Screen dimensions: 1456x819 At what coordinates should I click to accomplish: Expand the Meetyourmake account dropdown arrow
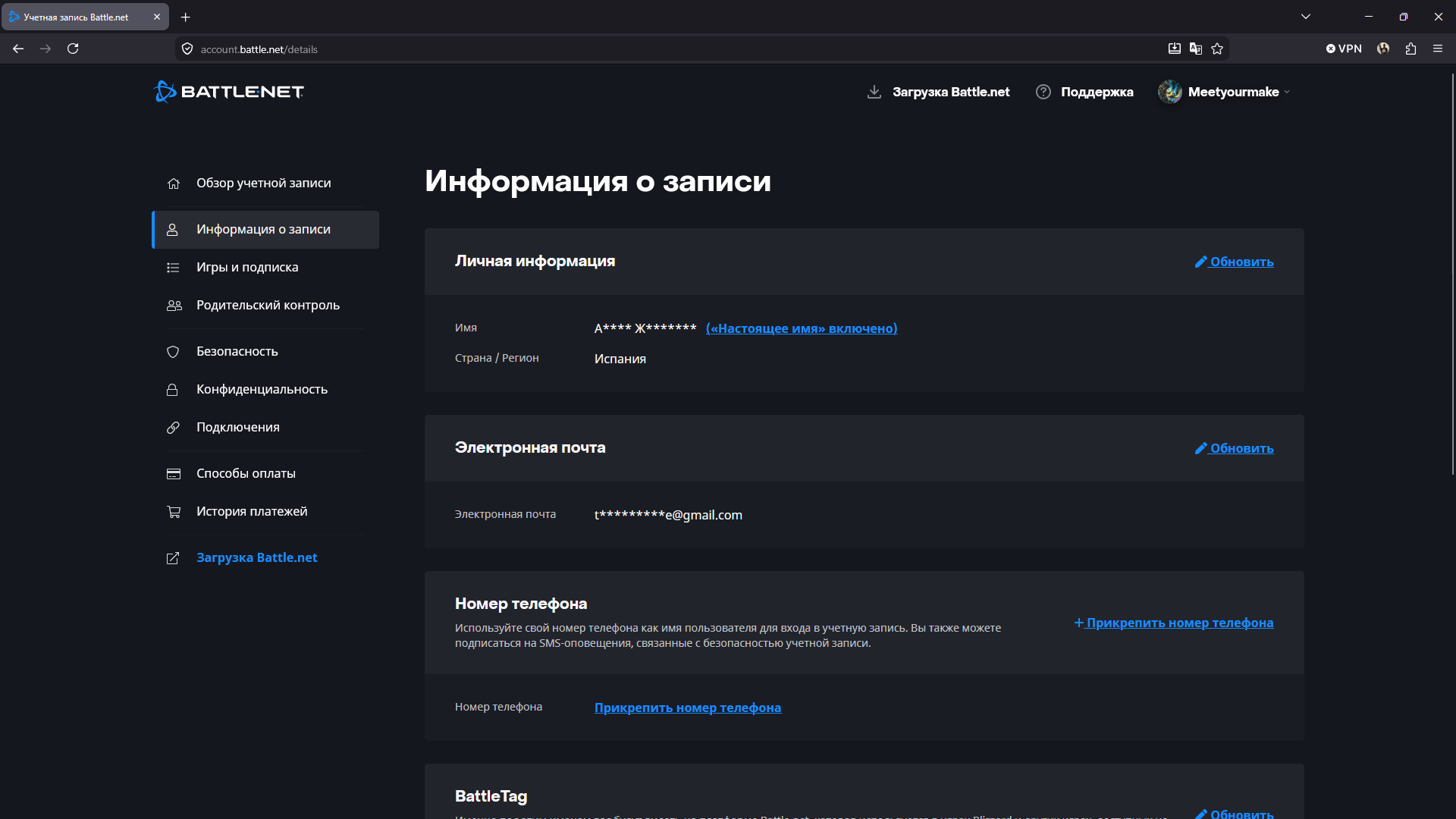pyautogui.click(x=1287, y=93)
